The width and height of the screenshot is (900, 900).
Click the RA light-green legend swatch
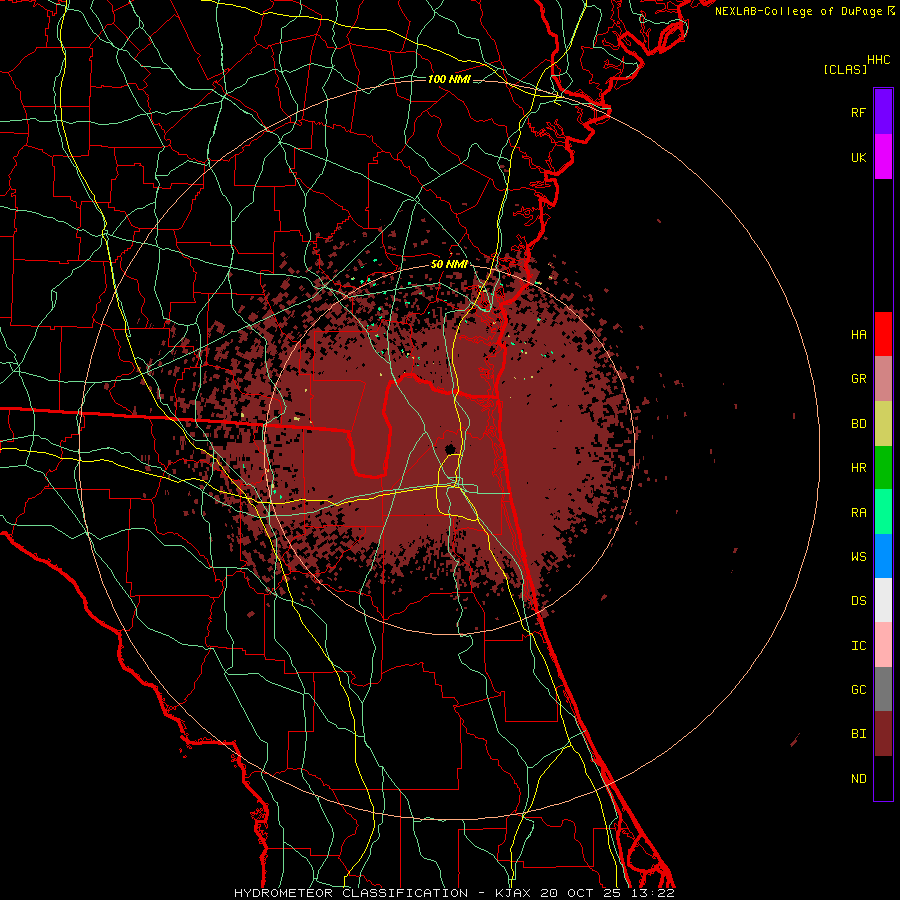tap(883, 512)
